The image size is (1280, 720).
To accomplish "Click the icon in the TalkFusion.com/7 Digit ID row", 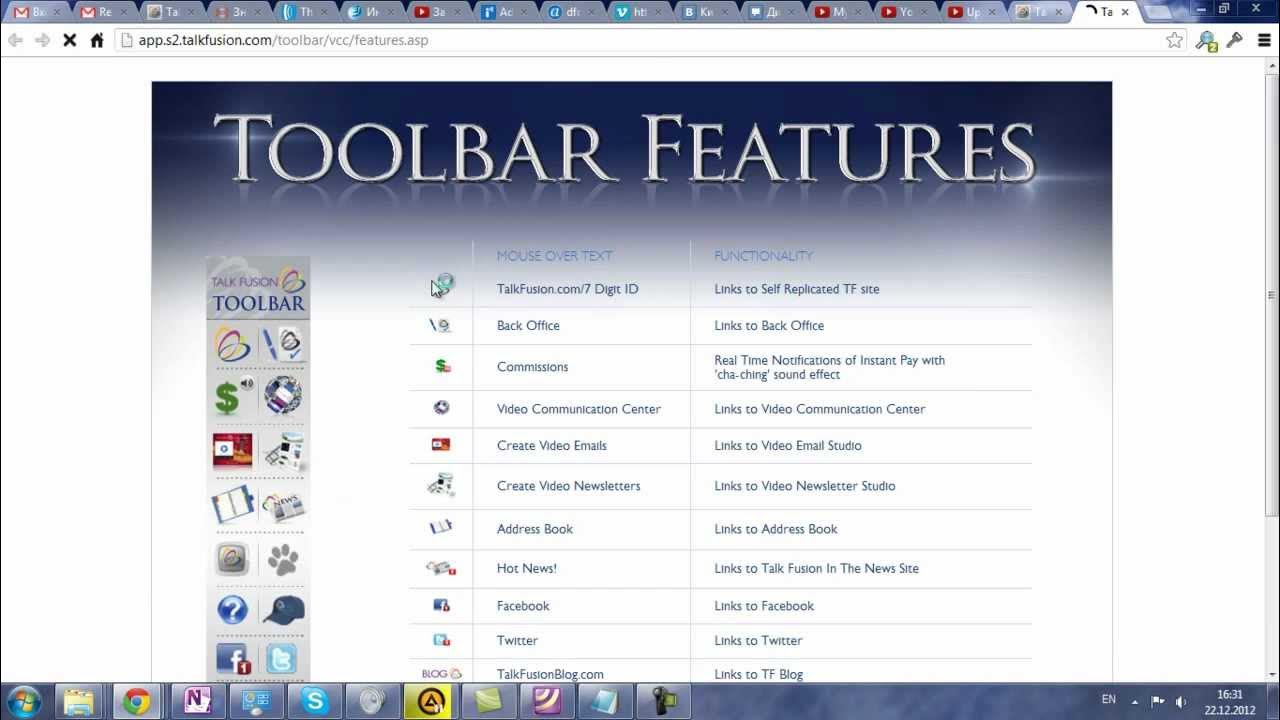I will point(444,285).
